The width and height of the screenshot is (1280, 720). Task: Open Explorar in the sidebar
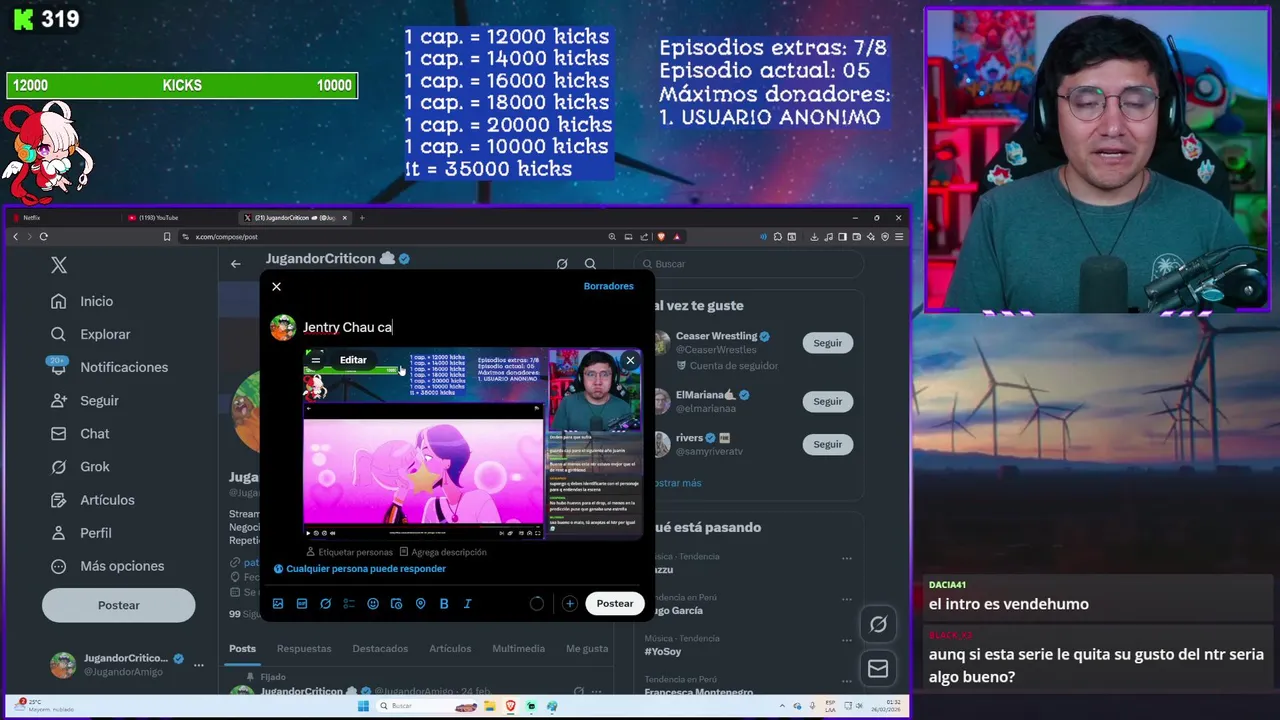click(92, 334)
